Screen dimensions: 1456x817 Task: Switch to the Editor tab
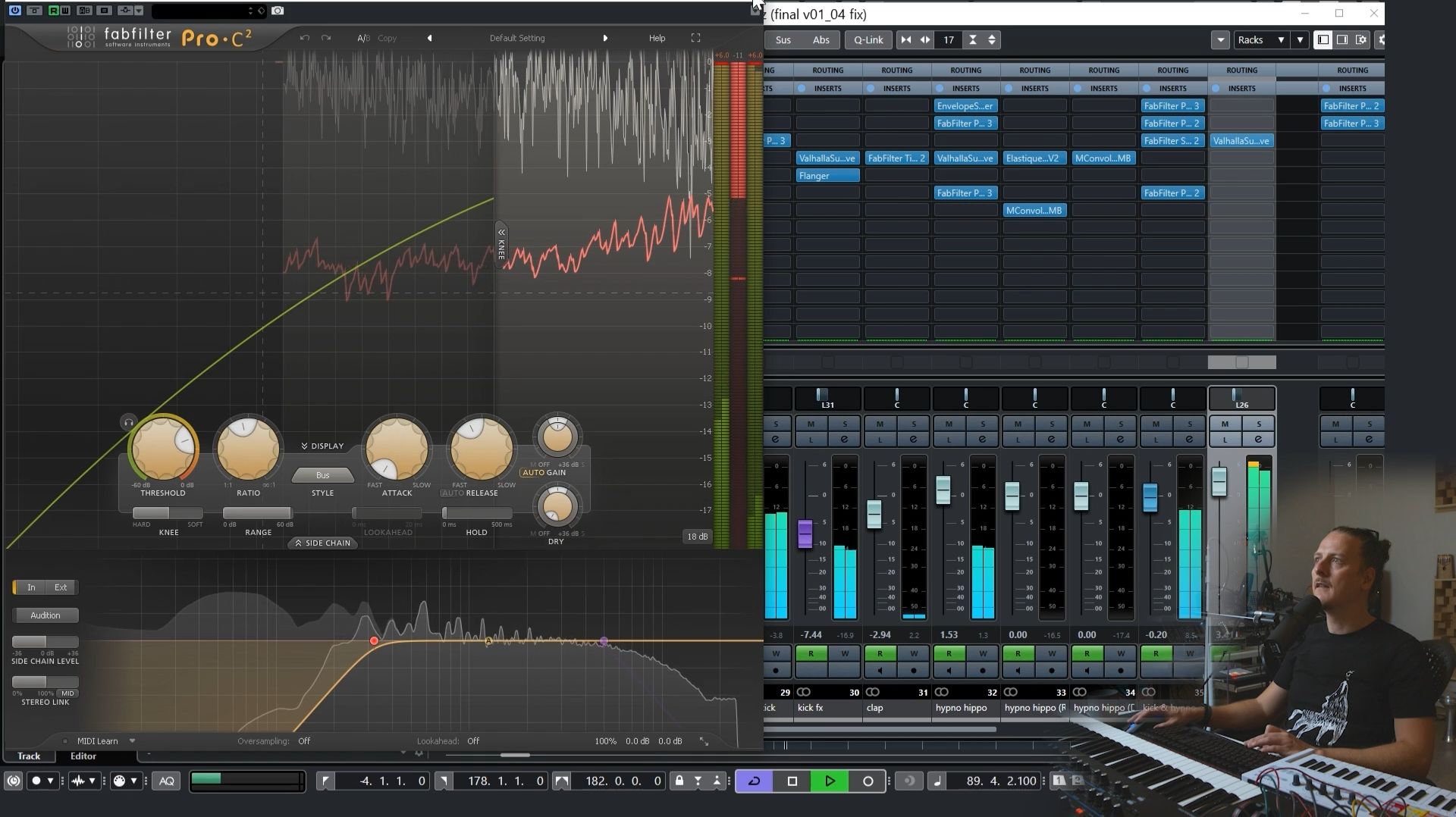83,756
